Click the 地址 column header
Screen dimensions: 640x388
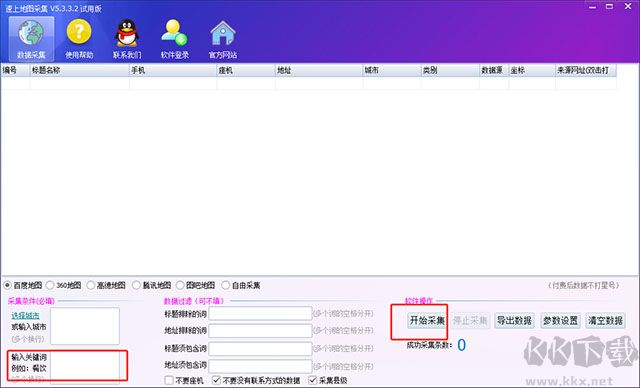coord(319,71)
